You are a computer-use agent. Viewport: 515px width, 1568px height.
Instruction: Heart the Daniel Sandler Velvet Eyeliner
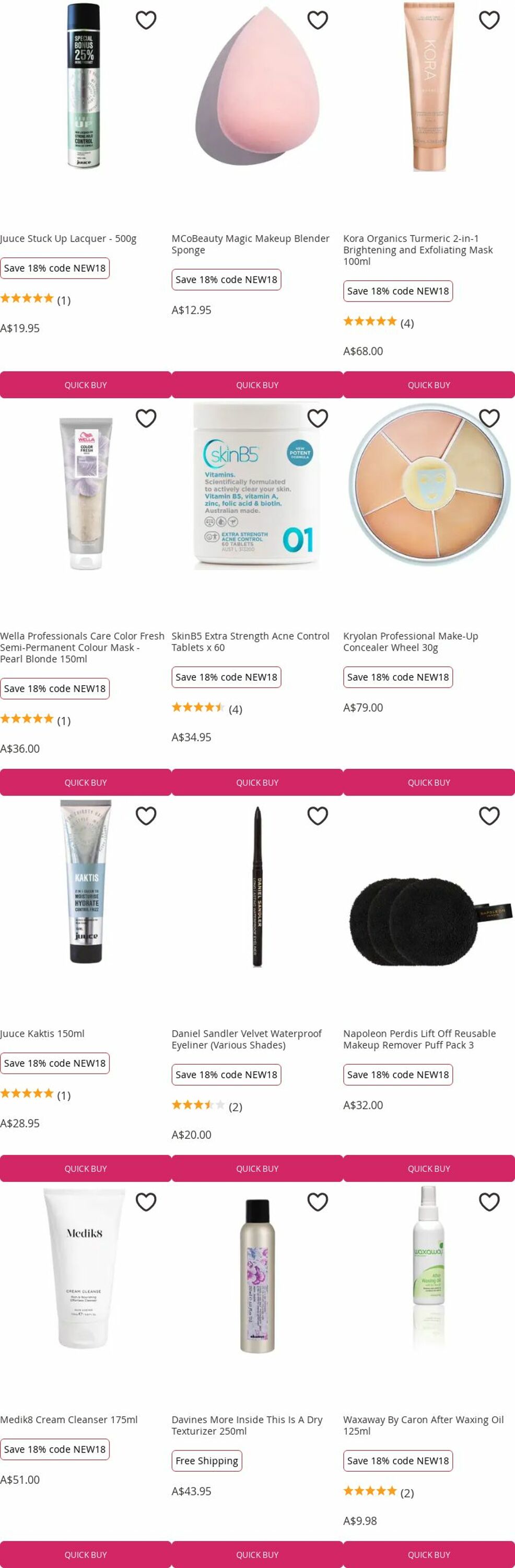[318, 816]
